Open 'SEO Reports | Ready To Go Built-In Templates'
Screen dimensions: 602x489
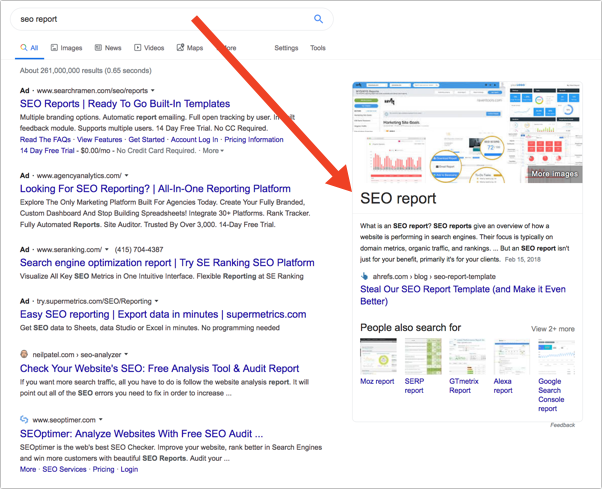click(125, 104)
